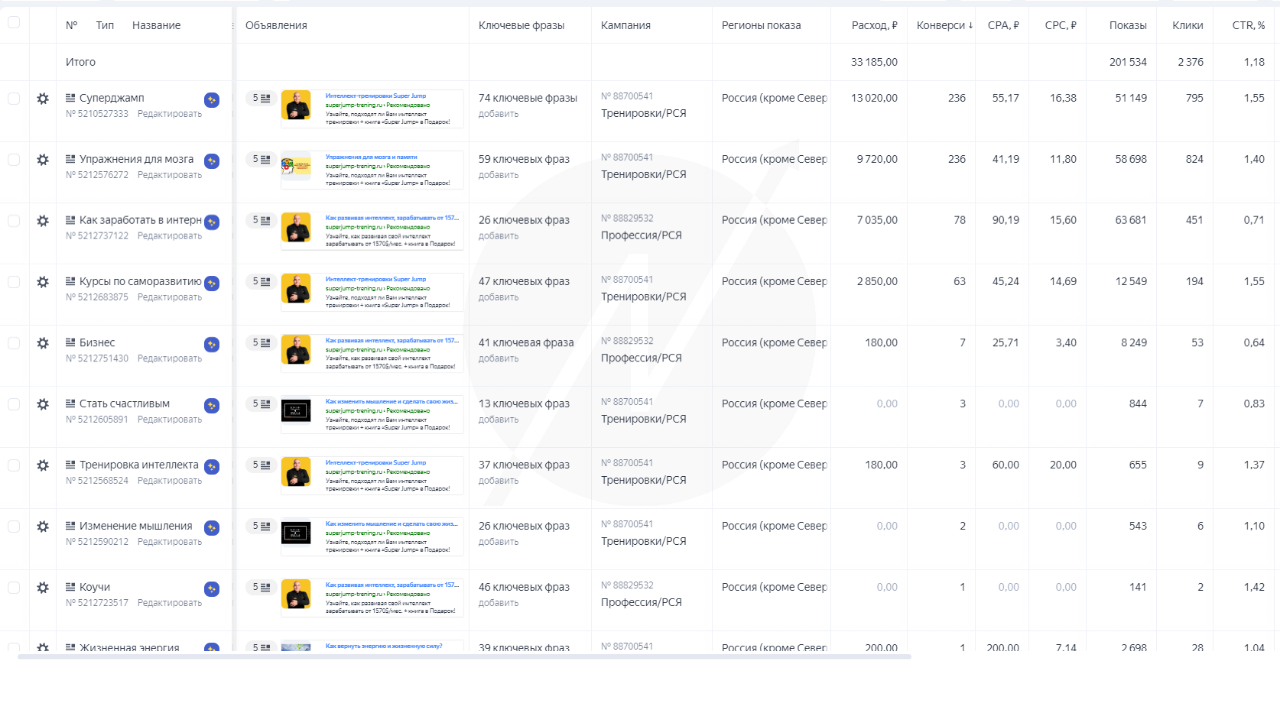Screen dimensions: 1280x720
Task: Sort table by Клики column header
Action: click(x=1188, y=25)
